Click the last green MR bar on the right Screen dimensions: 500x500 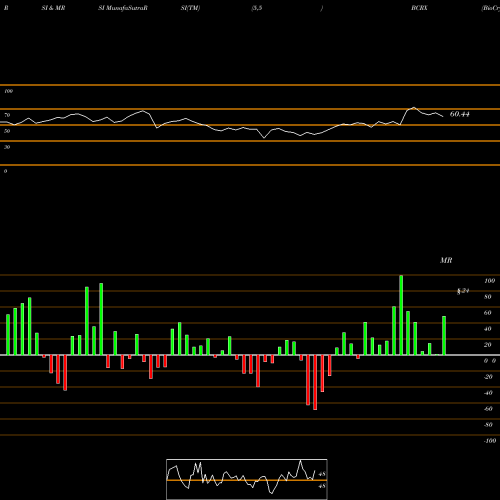coord(444,335)
